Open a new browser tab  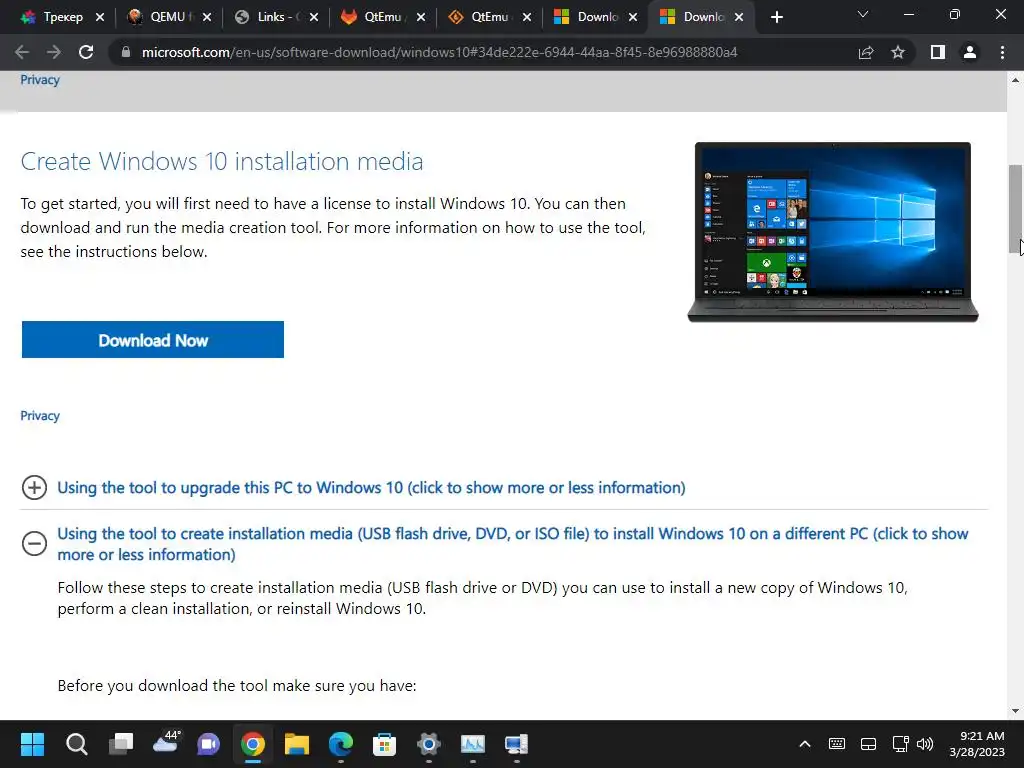tap(776, 17)
